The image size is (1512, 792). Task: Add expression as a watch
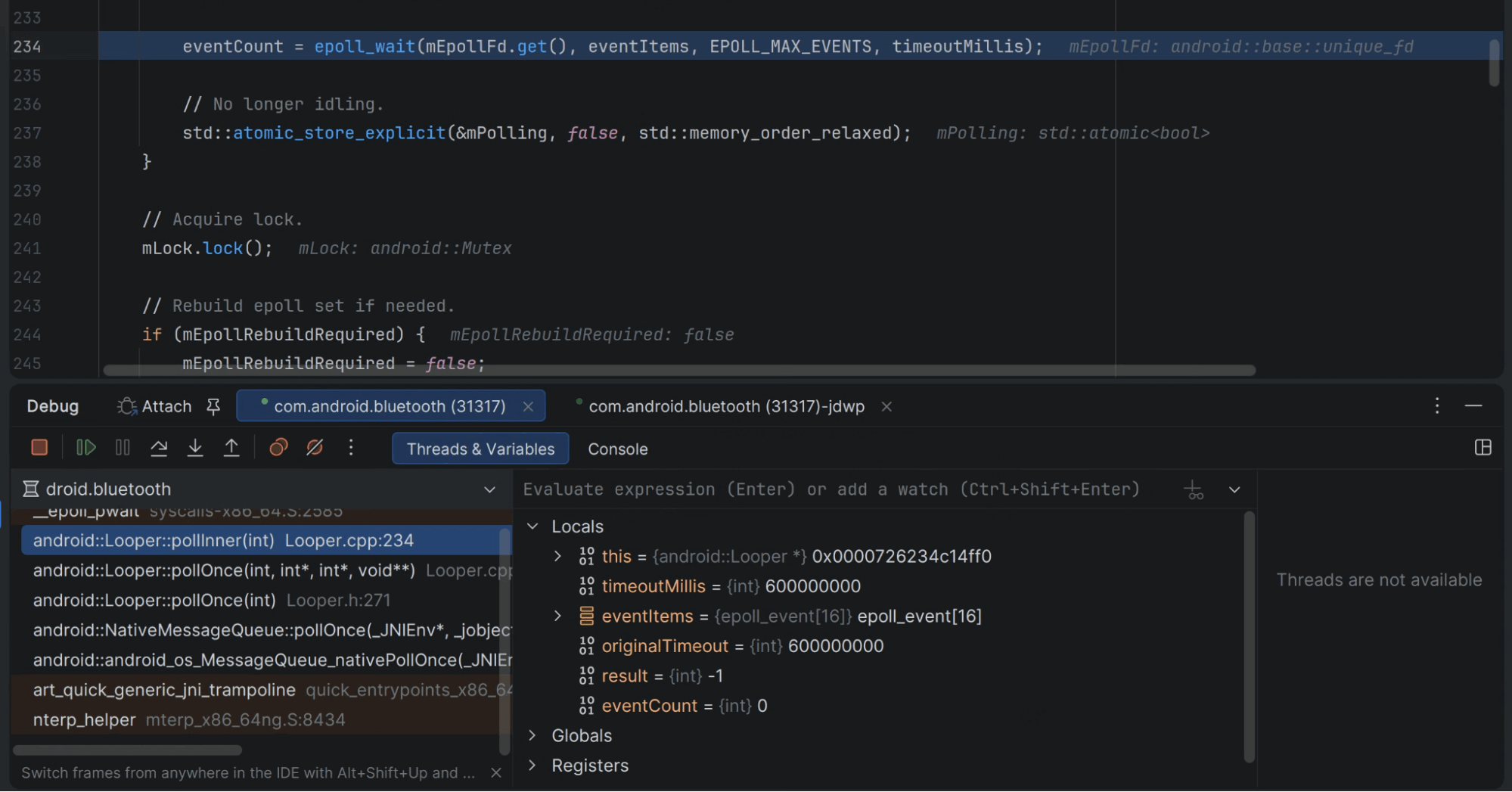click(1194, 490)
